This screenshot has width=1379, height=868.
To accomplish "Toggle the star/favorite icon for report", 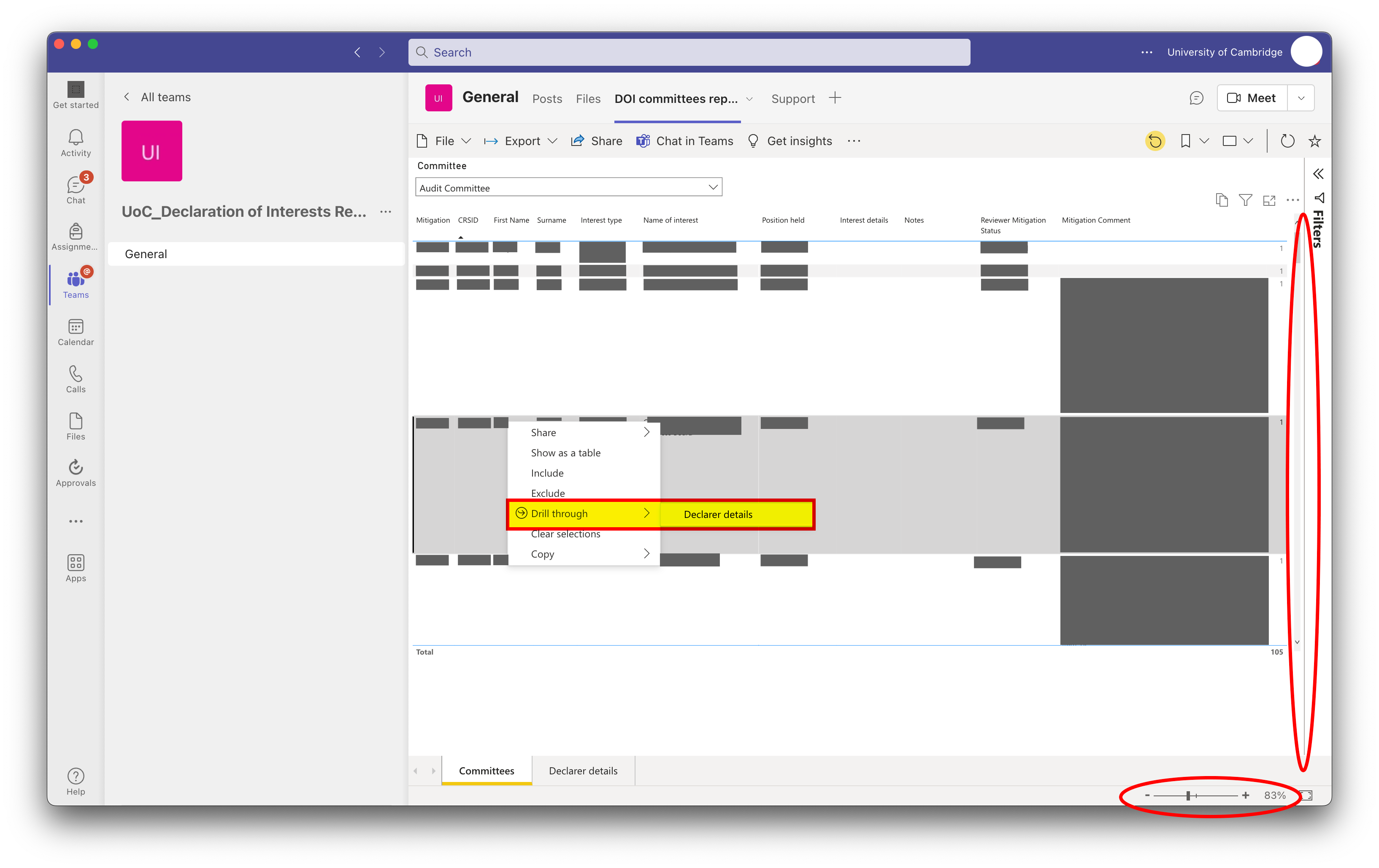I will tap(1315, 140).
